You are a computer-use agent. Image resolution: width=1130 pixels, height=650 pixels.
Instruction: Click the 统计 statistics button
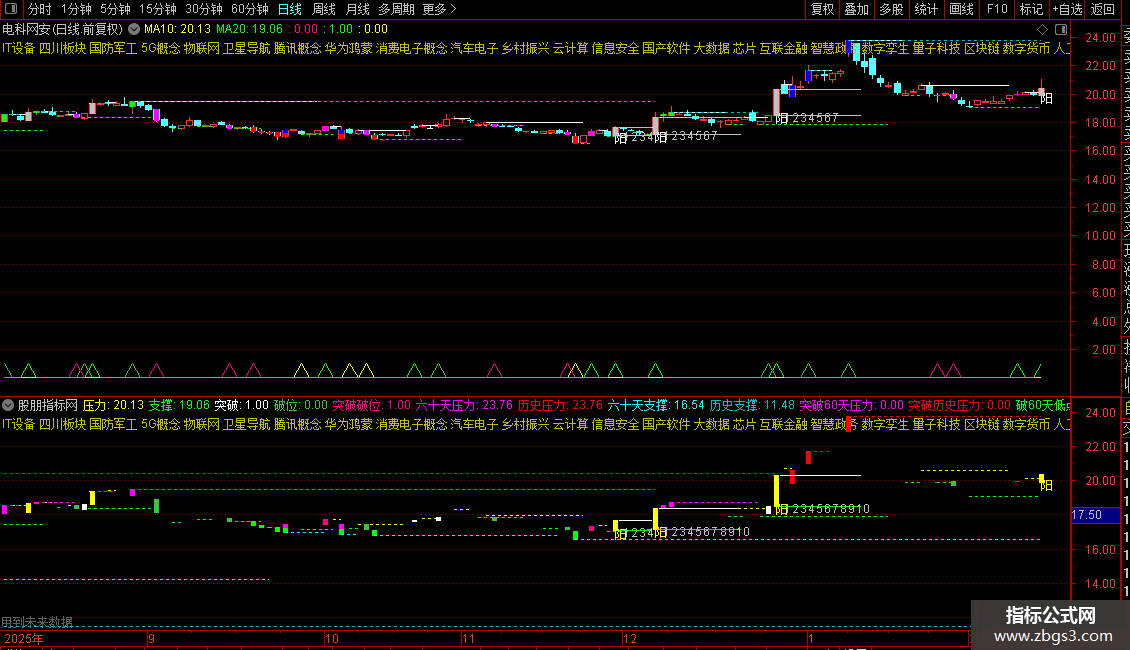click(926, 9)
